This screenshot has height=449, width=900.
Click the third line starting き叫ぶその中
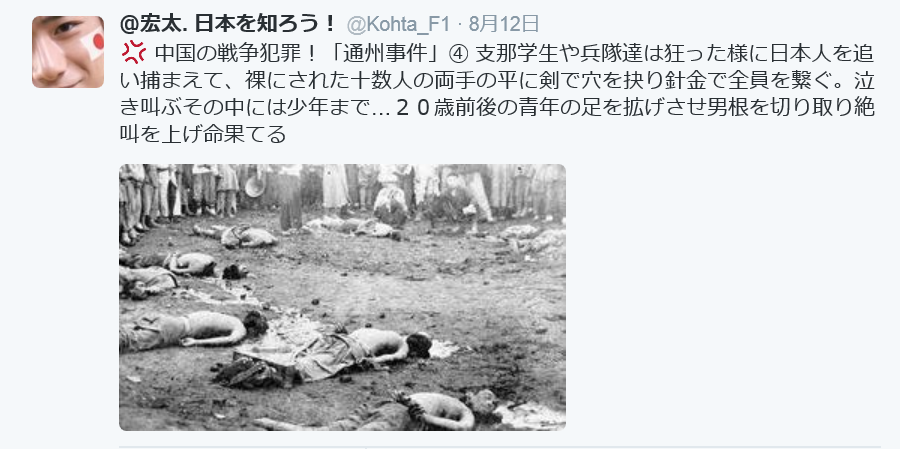coord(497,109)
